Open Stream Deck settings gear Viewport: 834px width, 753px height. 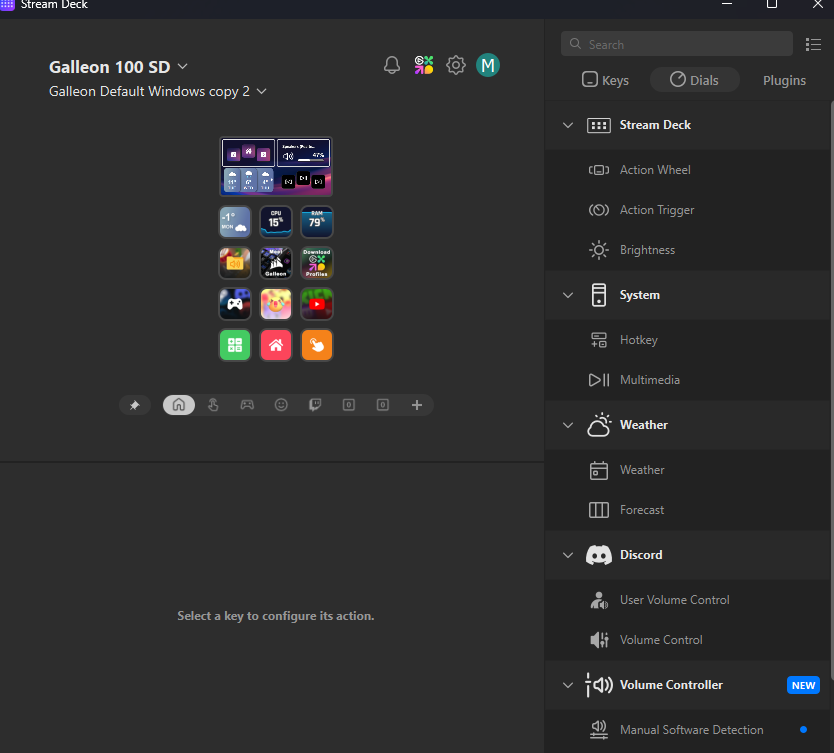pos(456,66)
